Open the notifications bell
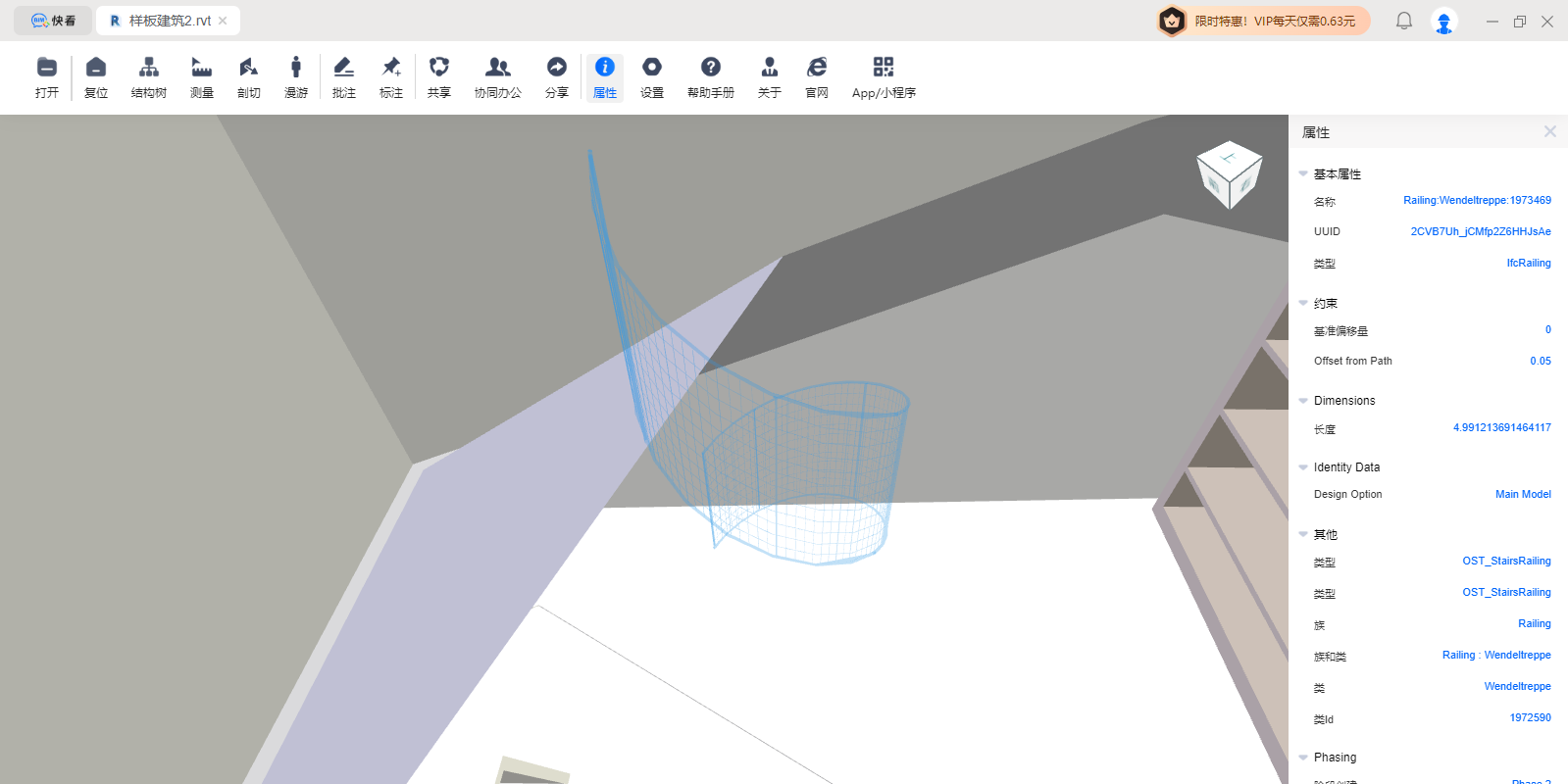Image resolution: width=1568 pixels, height=784 pixels. pyautogui.click(x=1404, y=21)
